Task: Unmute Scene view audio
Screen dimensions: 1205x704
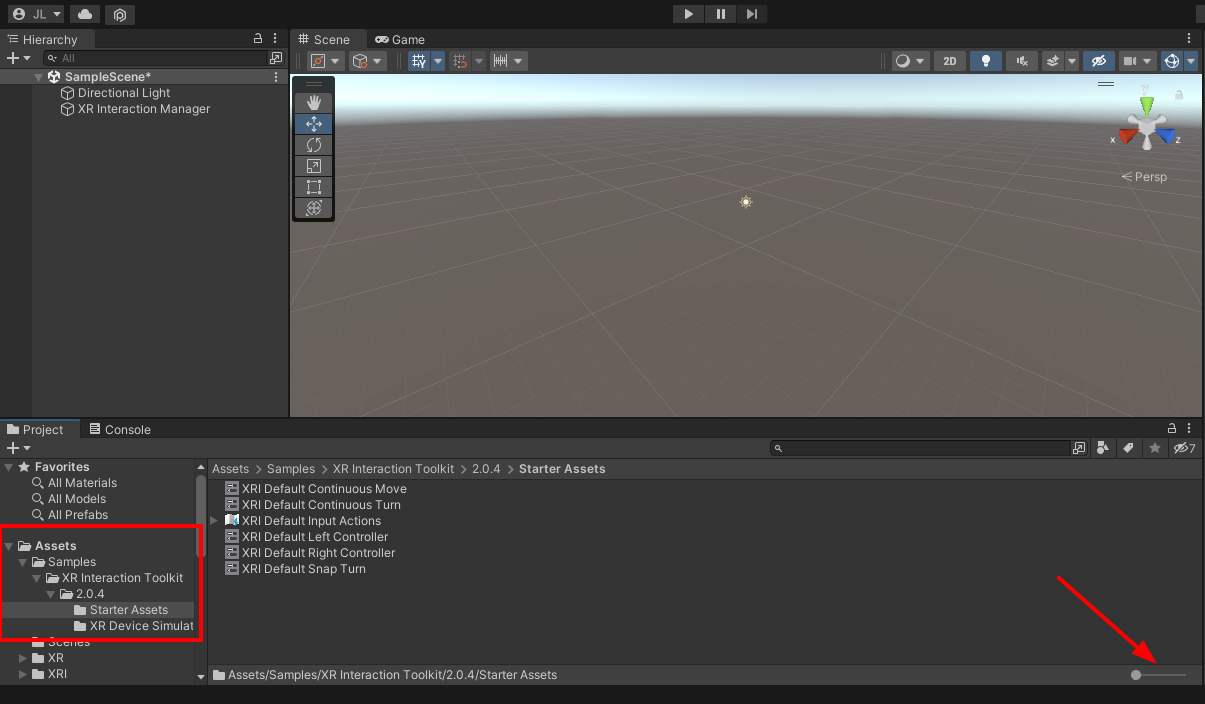Action: coord(1021,61)
